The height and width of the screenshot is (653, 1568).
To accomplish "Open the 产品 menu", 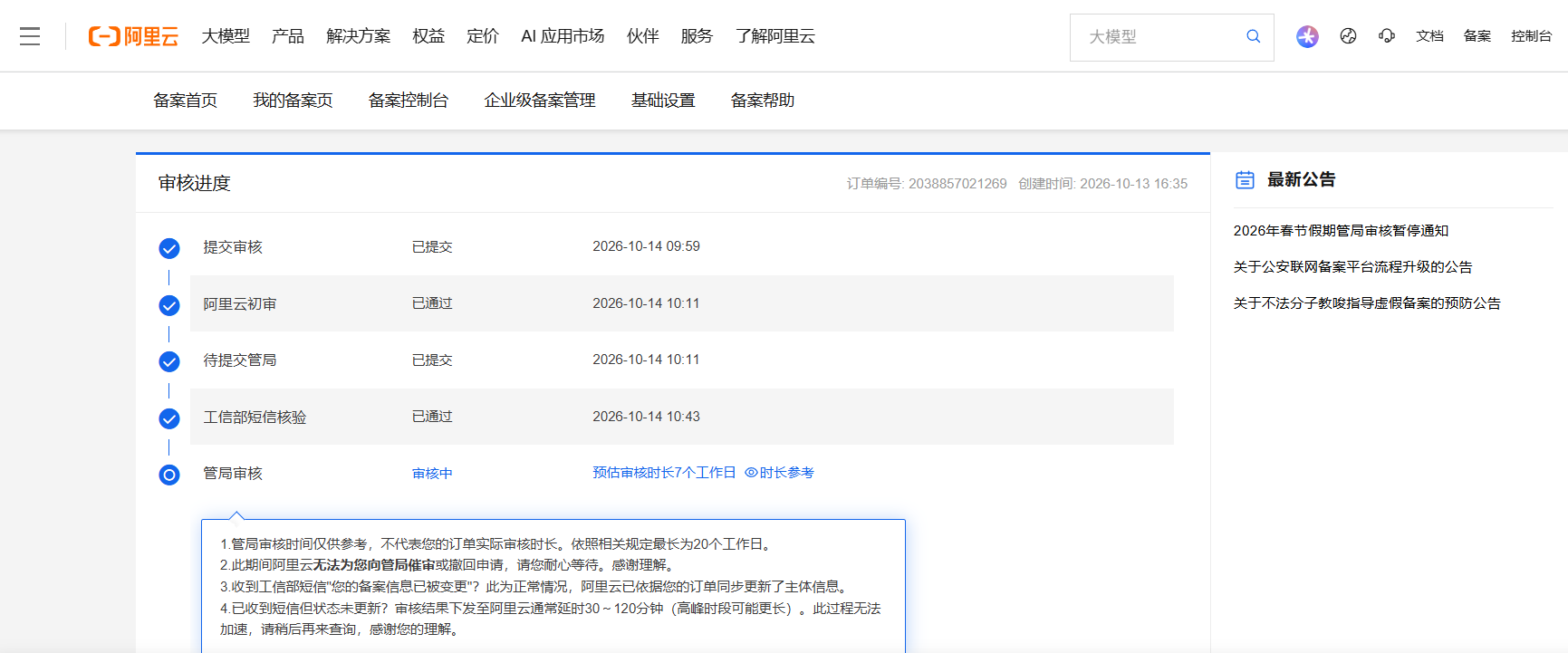I will click(x=288, y=36).
